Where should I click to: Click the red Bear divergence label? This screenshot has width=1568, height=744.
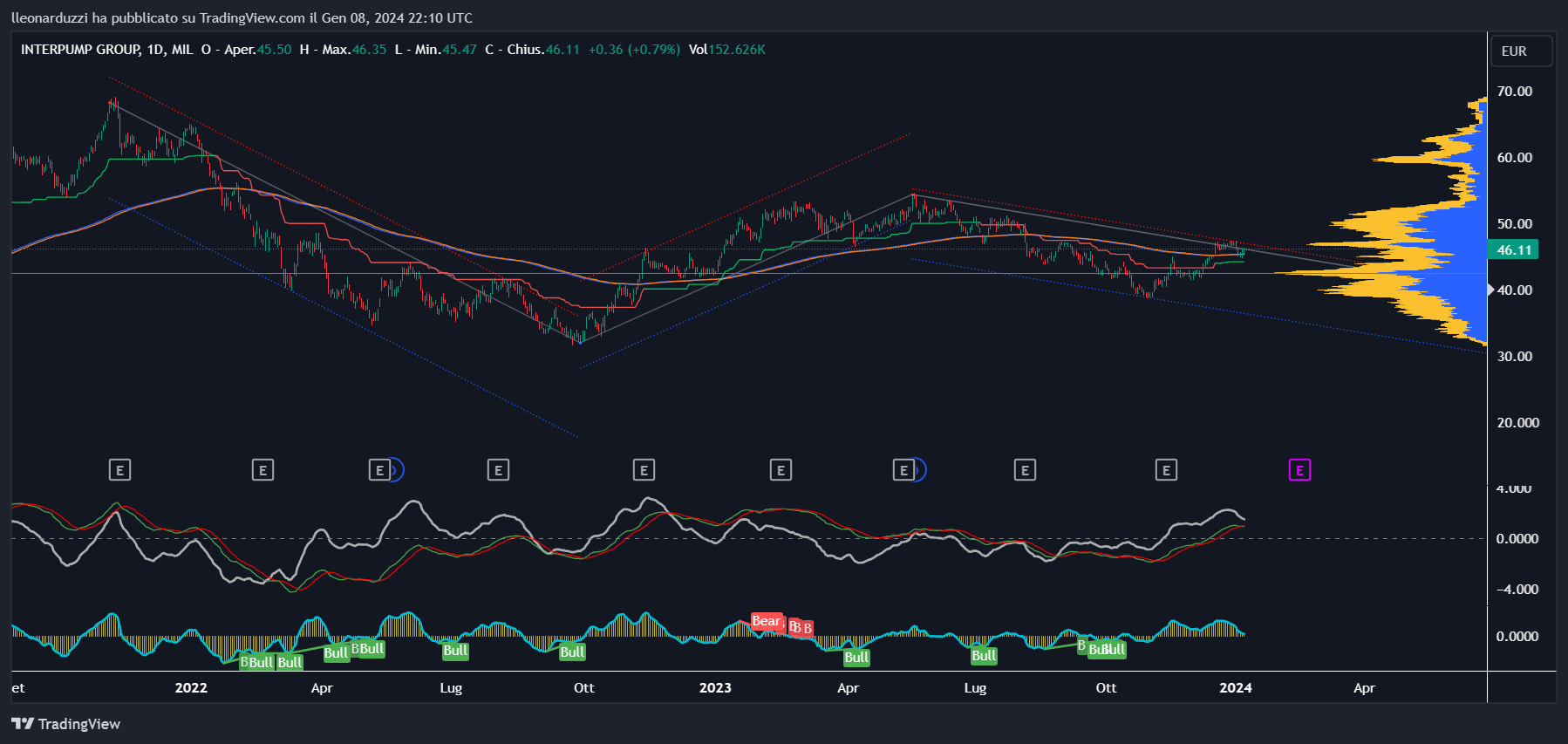[767, 621]
